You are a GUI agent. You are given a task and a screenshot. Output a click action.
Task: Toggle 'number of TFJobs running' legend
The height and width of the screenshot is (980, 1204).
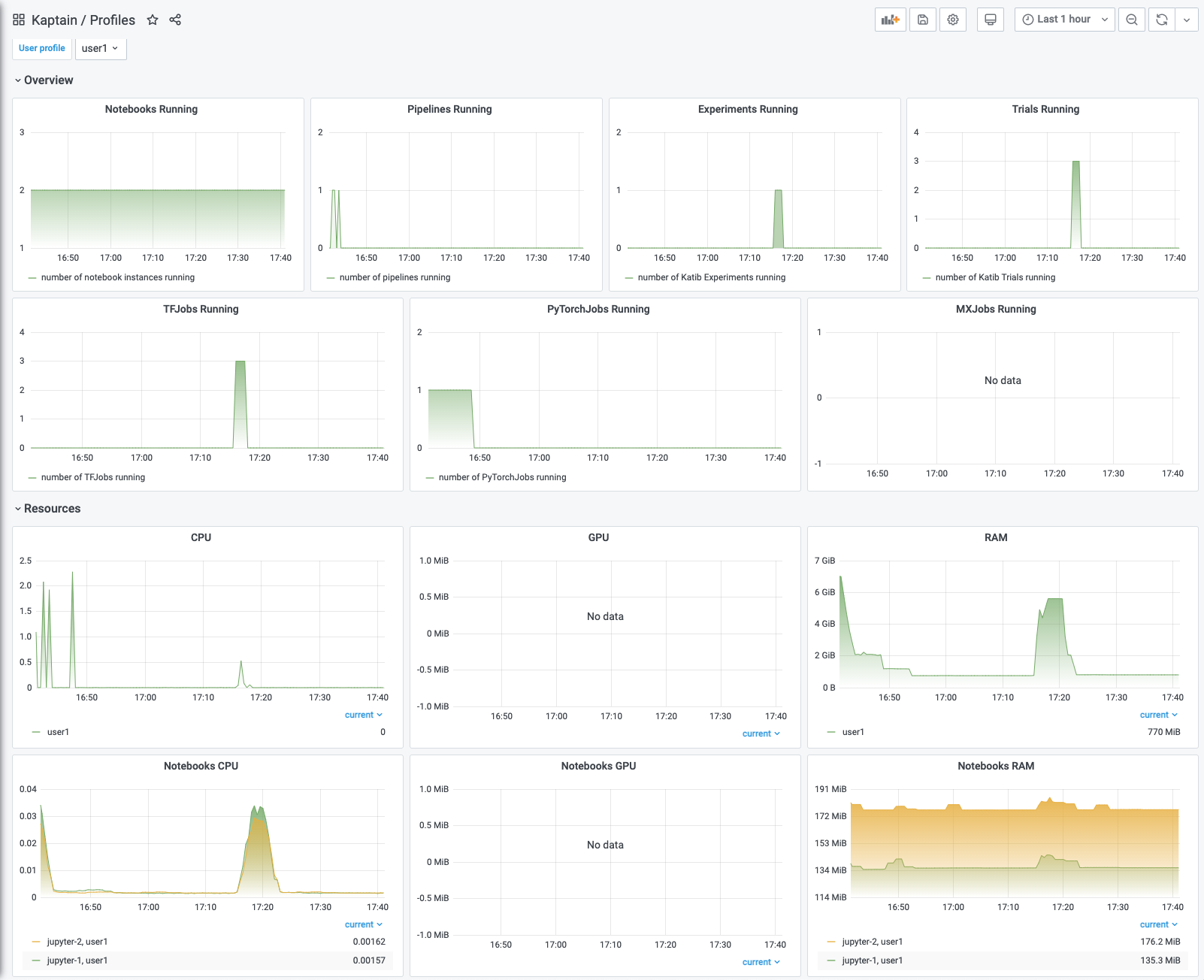click(x=93, y=477)
